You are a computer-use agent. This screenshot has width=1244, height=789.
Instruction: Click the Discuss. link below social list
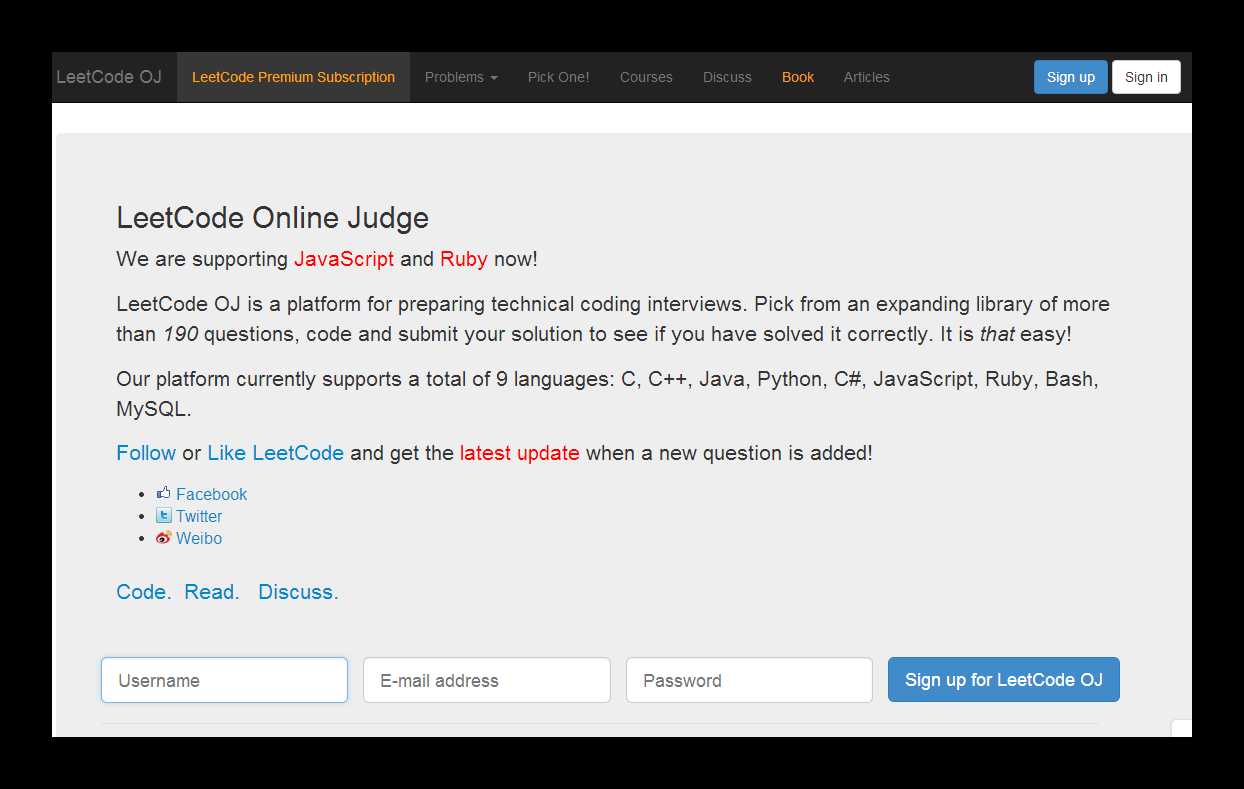pos(298,592)
